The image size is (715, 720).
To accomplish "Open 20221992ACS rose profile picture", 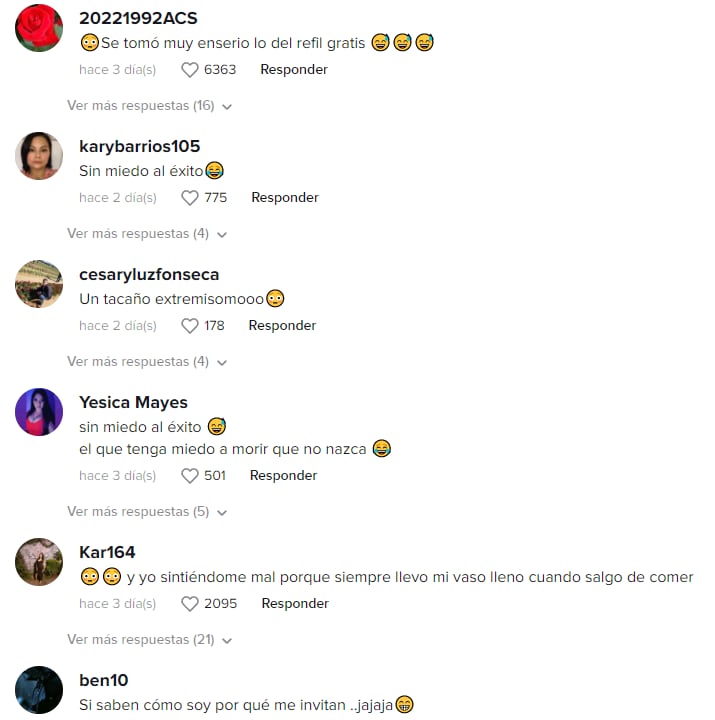I will pos(39,28).
